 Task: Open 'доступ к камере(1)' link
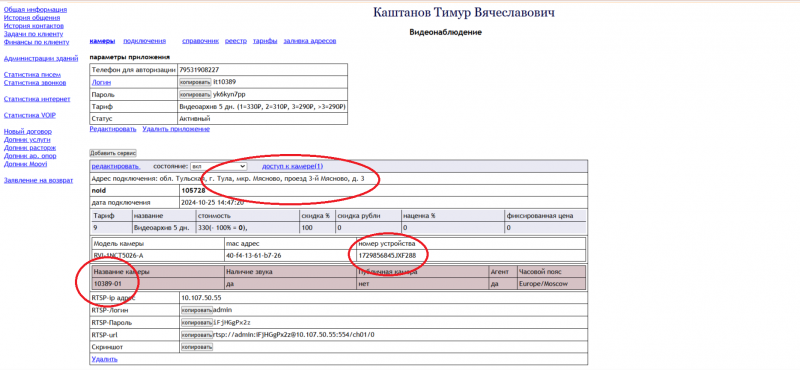292,166
